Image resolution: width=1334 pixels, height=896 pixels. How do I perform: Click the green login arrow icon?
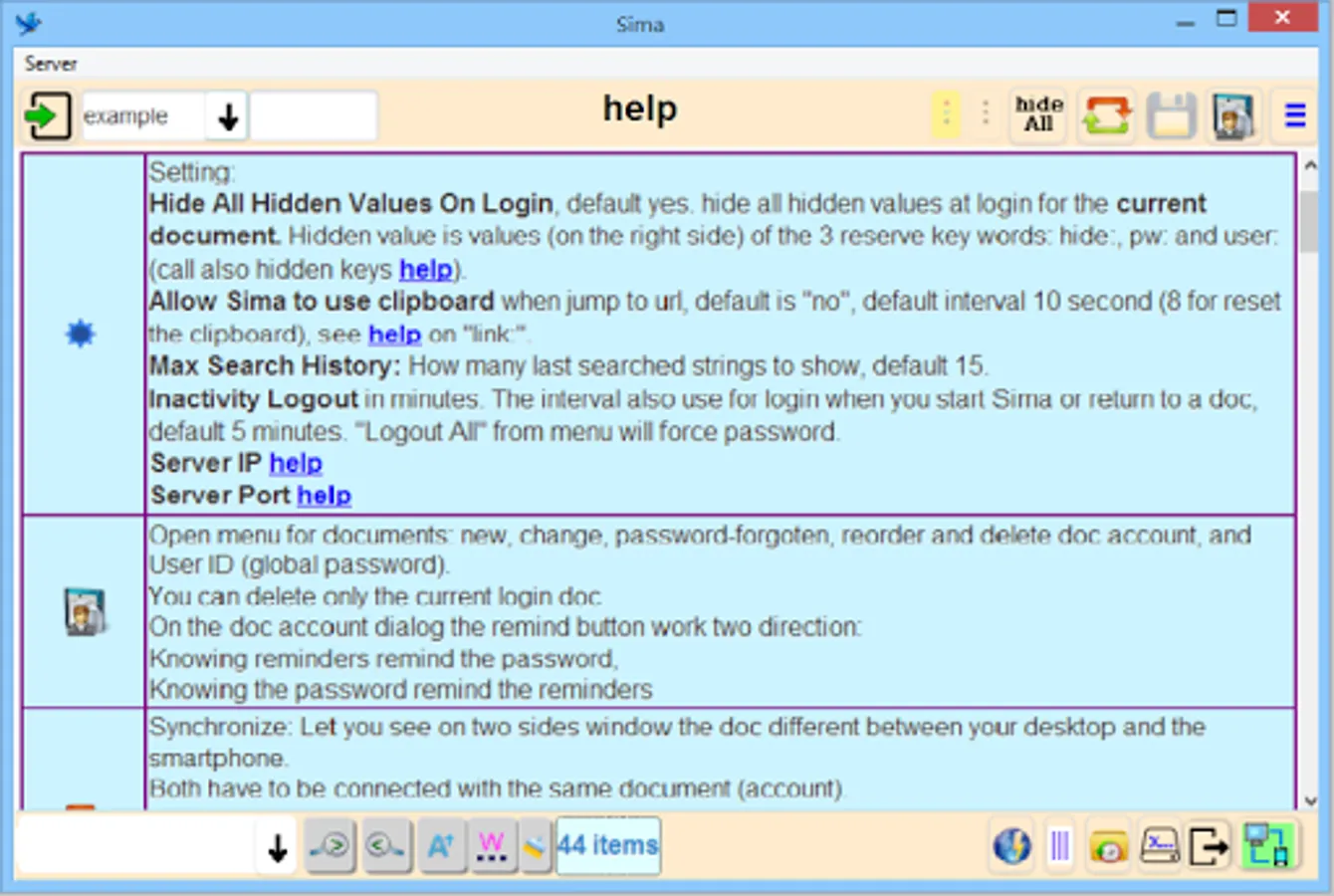(x=47, y=116)
